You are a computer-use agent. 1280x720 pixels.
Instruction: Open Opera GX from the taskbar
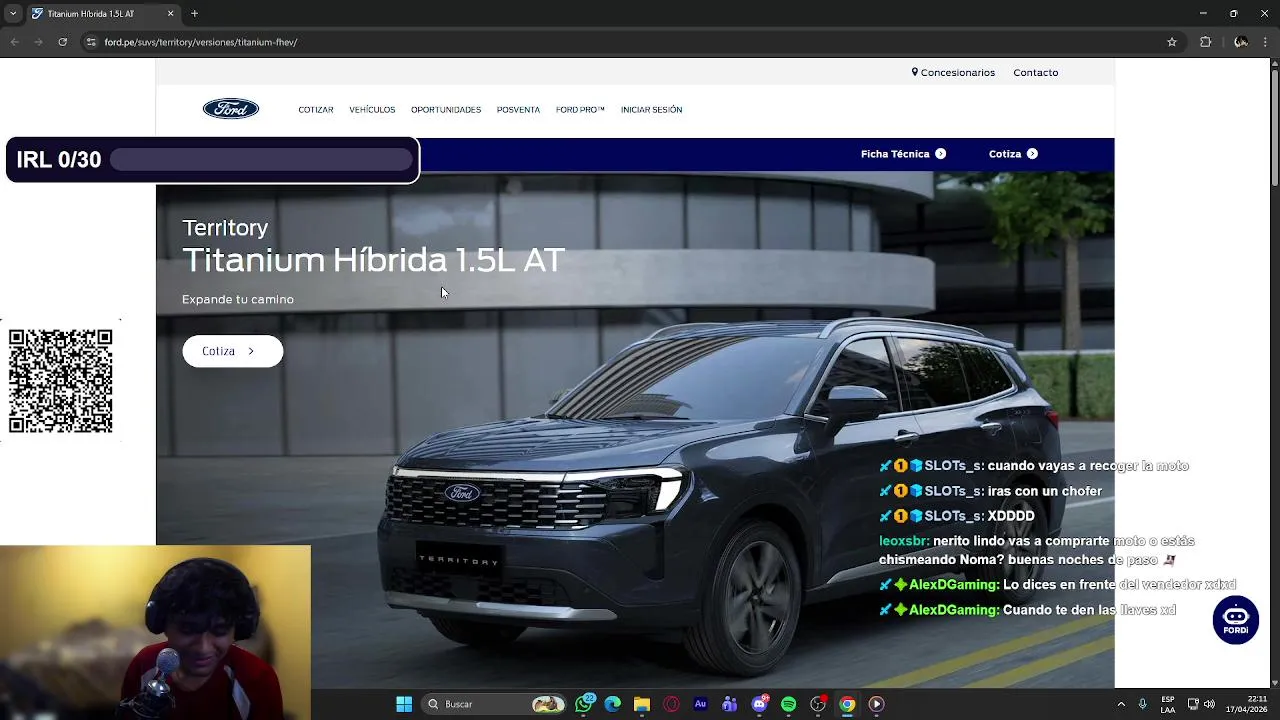(671, 704)
